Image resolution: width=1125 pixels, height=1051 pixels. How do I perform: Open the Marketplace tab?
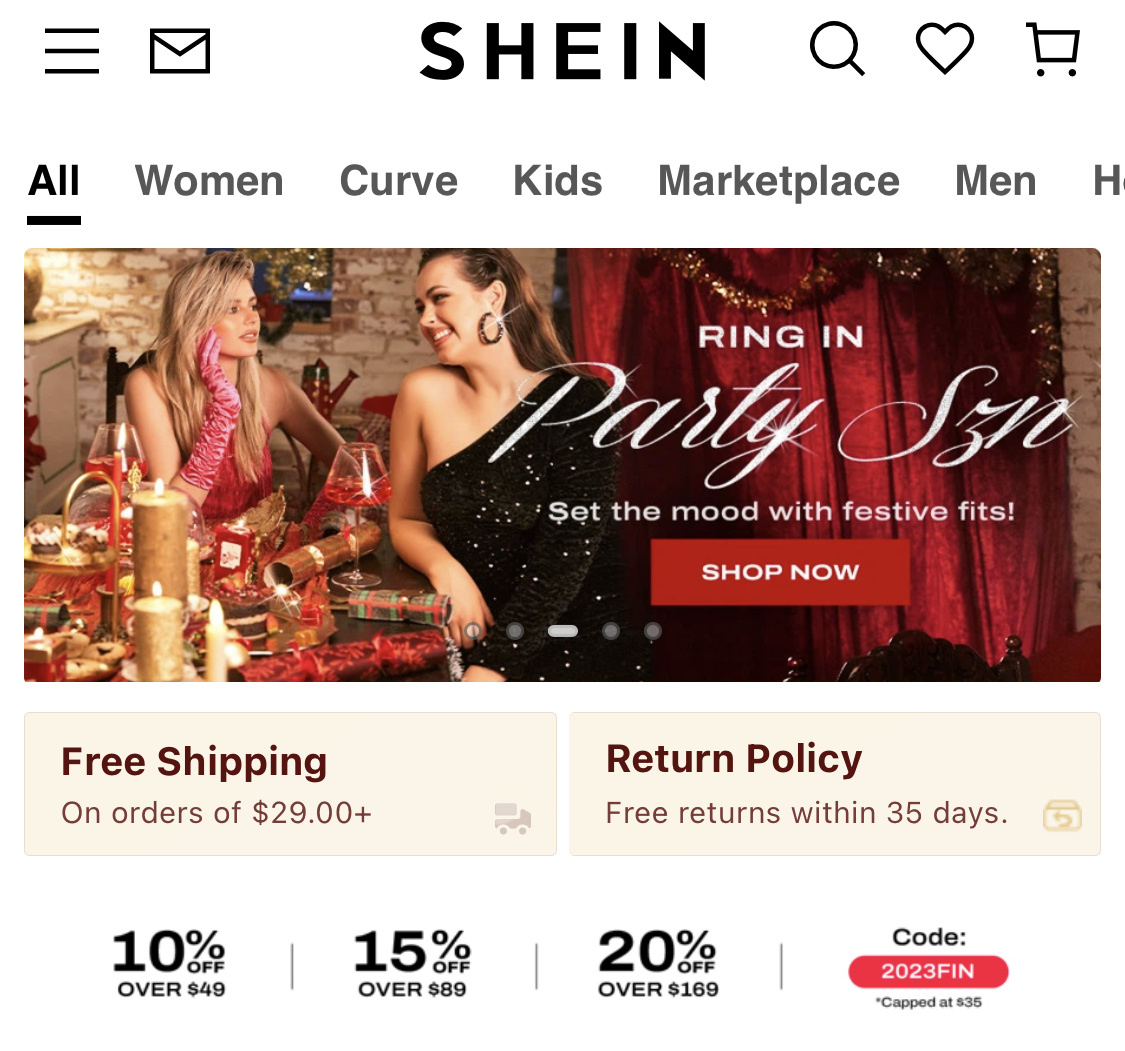click(x=778, y=182)
